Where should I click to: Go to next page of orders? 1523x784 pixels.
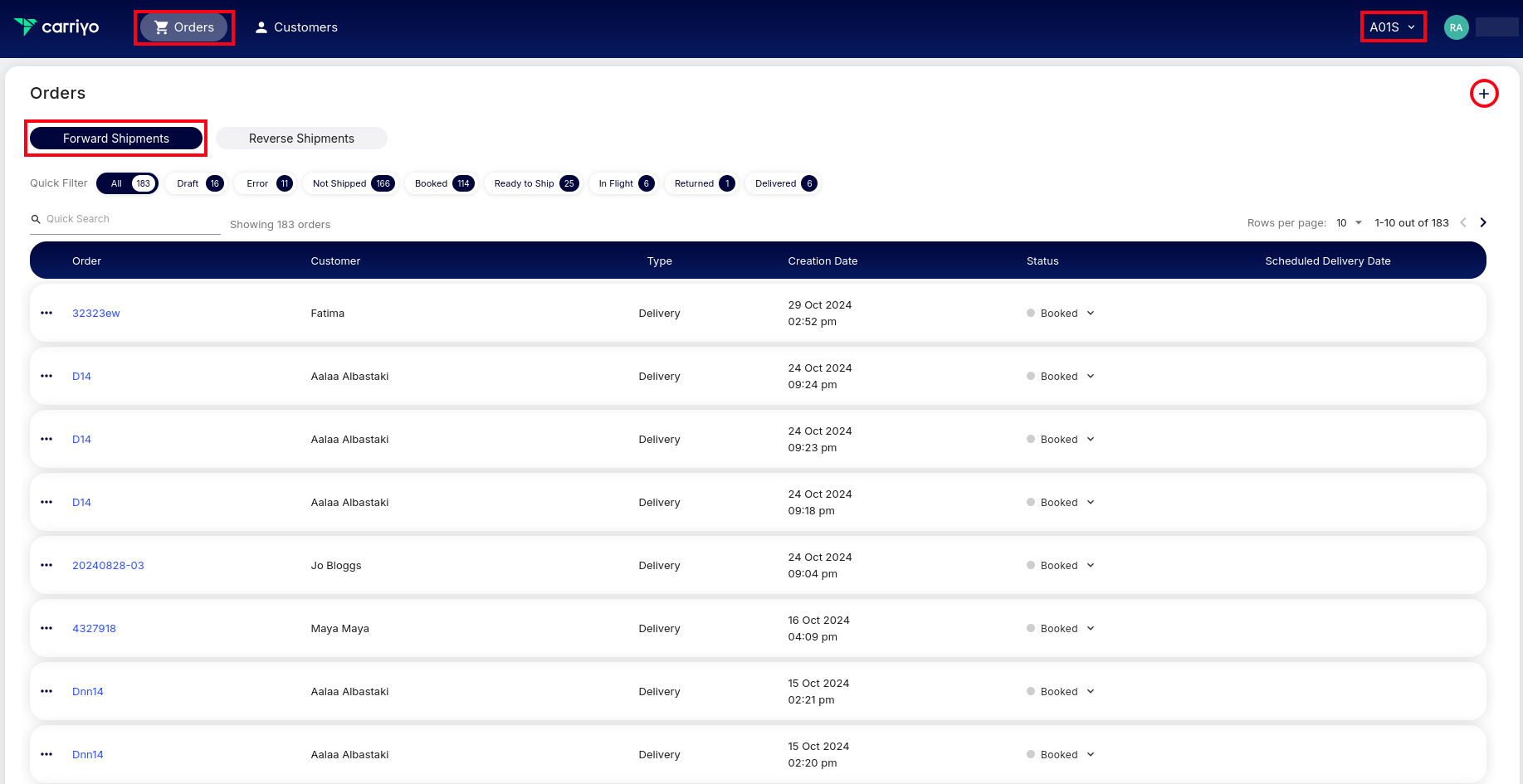tap(1483, 222)
